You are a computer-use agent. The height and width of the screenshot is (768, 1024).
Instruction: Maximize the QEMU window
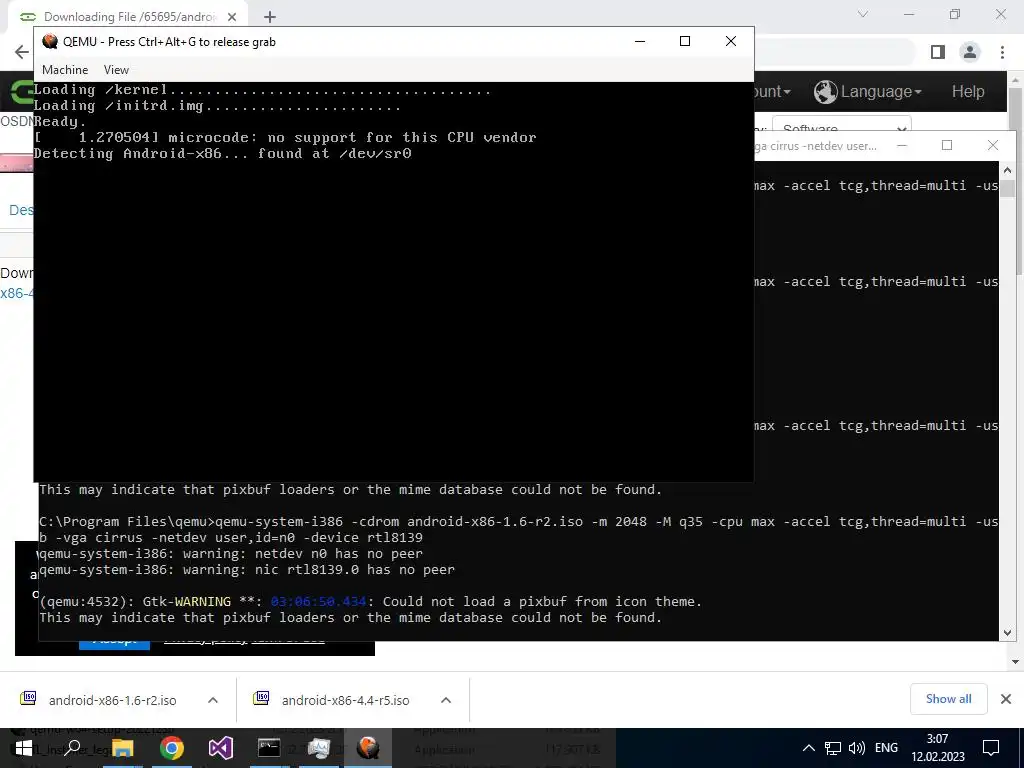(684, 41)
